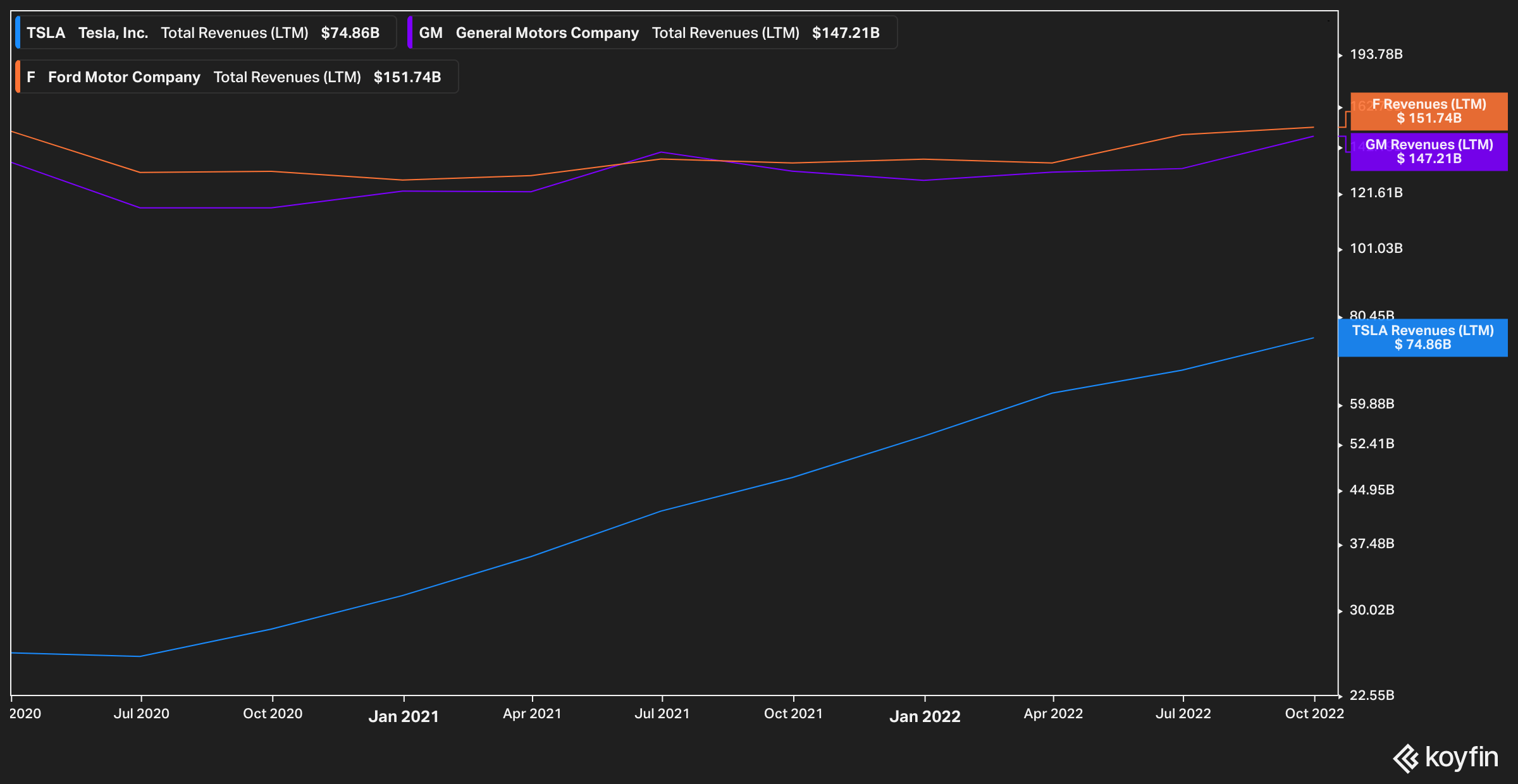1518x784 pixels.
Task: Click the Apr 2022 axis label
Action: coord(1053,714)
